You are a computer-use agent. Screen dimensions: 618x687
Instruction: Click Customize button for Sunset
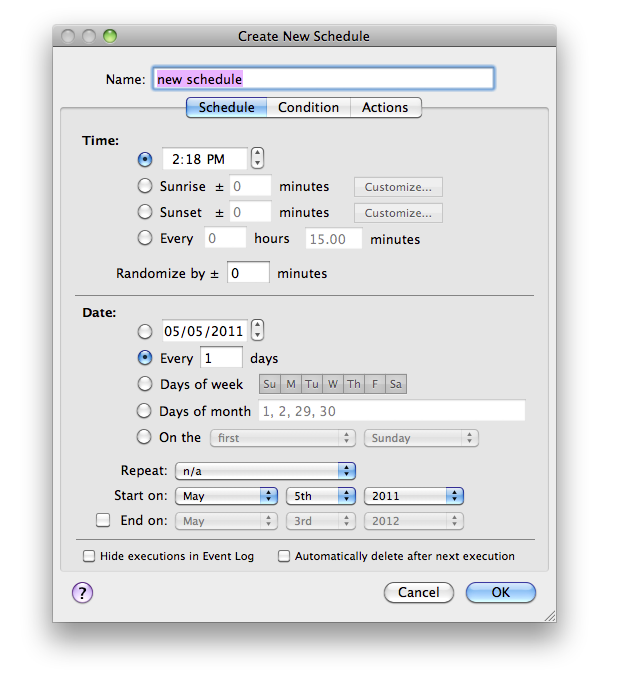pos(398,213)
